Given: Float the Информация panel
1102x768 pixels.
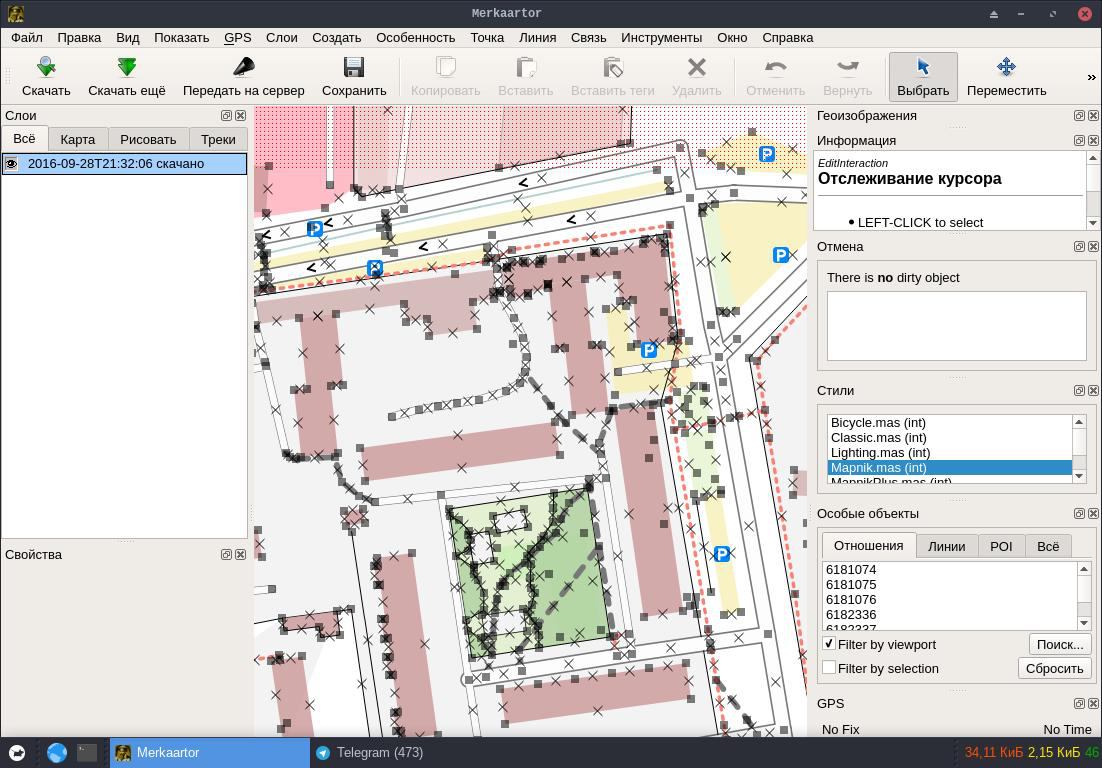Looking at the screenshot, I should (x=1080, y=141).
